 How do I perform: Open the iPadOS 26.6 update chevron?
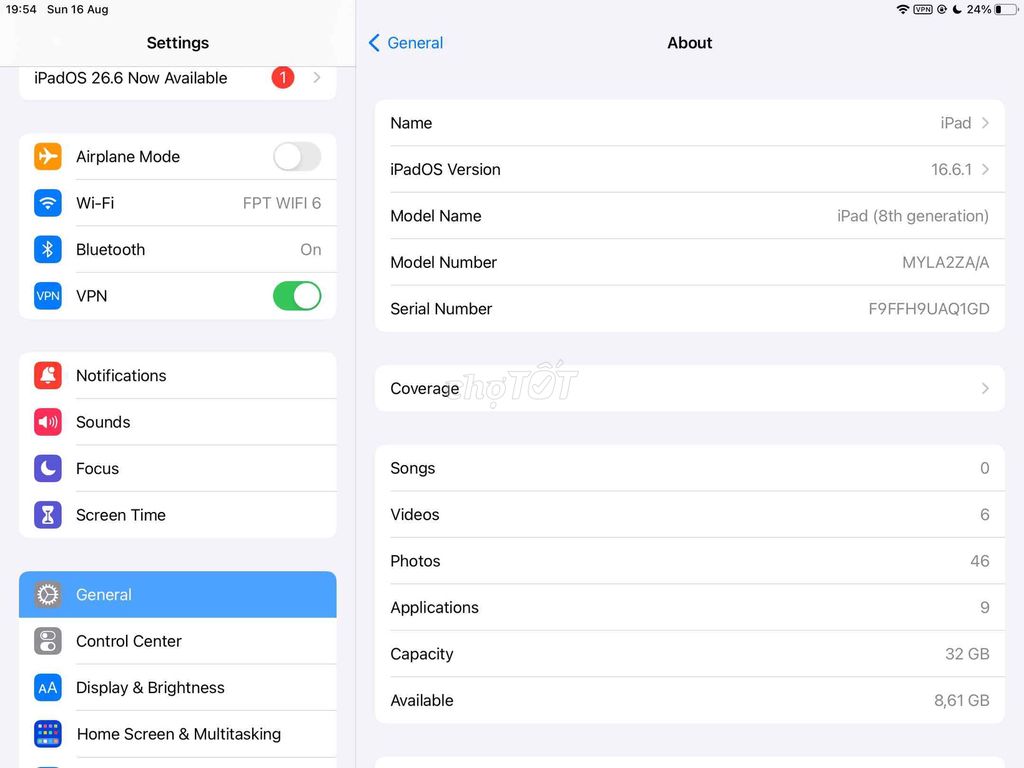coord(317,78)
